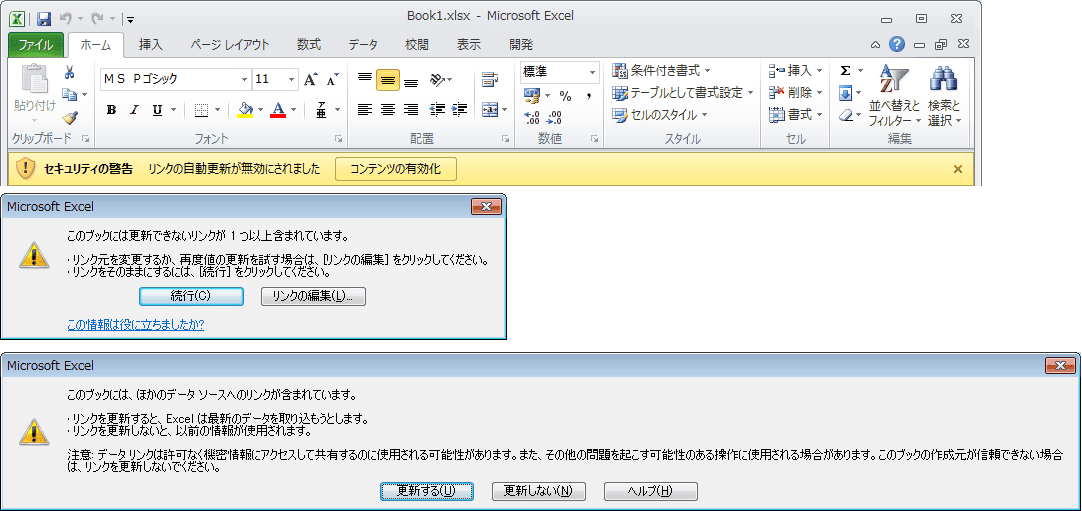This screenshot has height=511, width=1082.
Task: Click the Redo arrow in quick access toolbar
Action: tap(97, 19)
